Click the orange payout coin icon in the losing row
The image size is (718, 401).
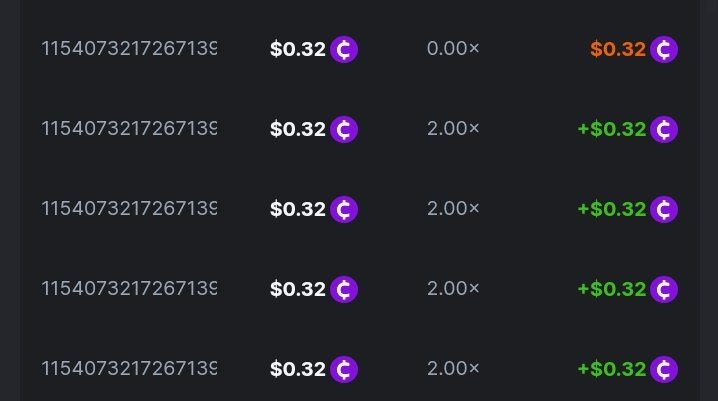pyautogui.click(x=664, y=49)
